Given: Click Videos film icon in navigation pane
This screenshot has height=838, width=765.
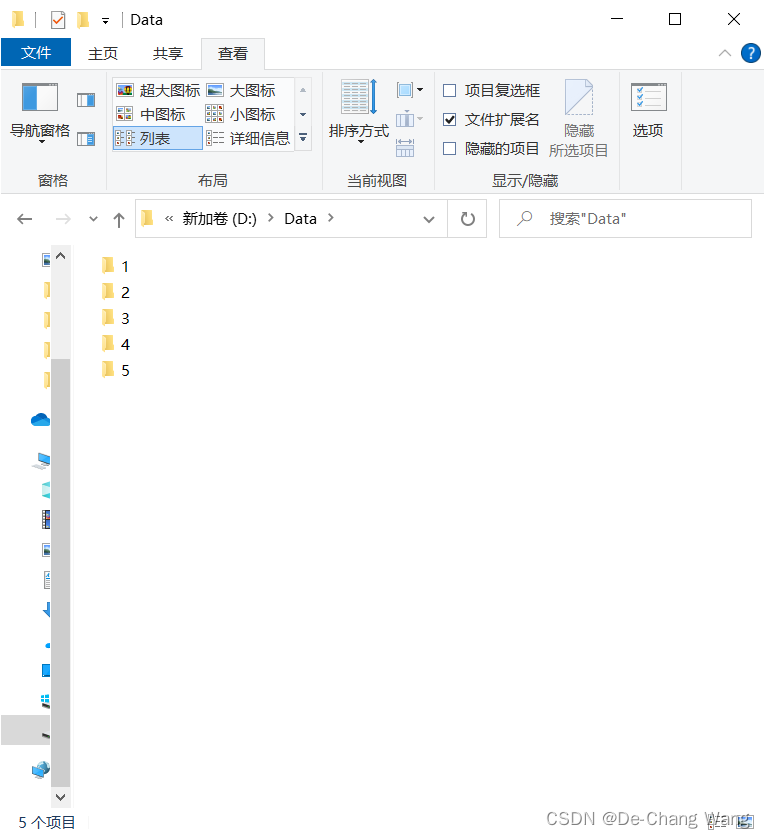Looking at the screenshot, I should click(46, 519).
